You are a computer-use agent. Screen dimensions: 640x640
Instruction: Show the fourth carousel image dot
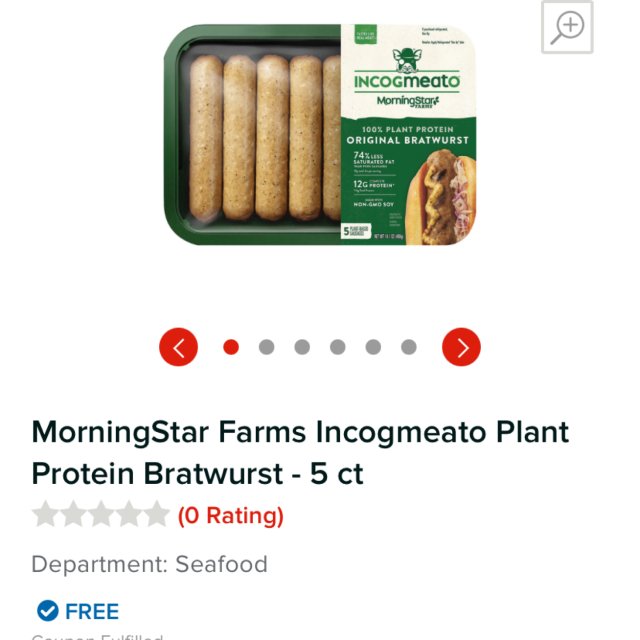[338, 347]
